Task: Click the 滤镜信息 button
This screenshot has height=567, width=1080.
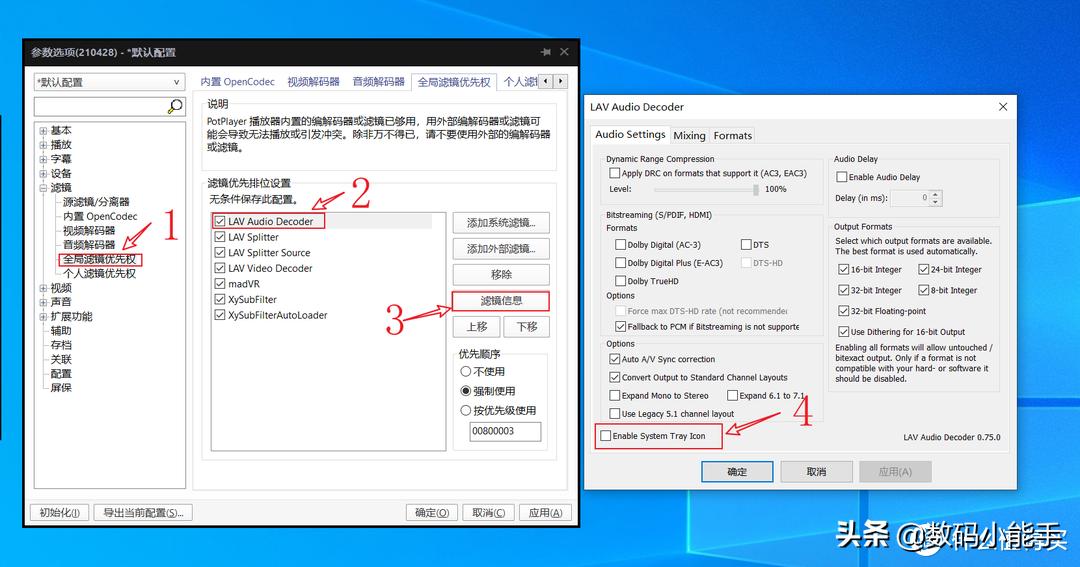Action: pyautogui.click(x=501, y=300)
